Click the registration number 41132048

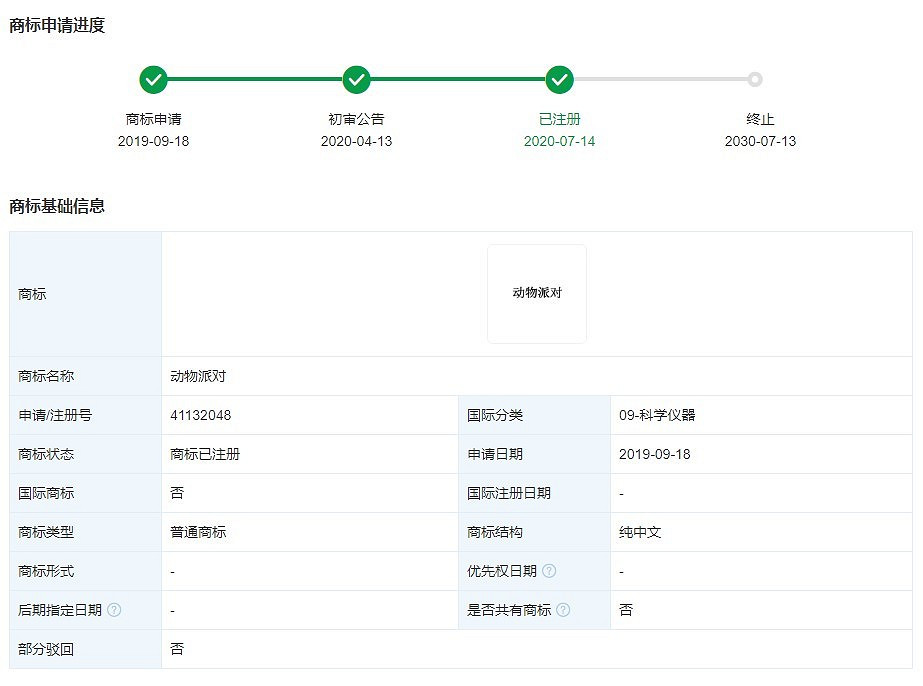pos(201,415)
